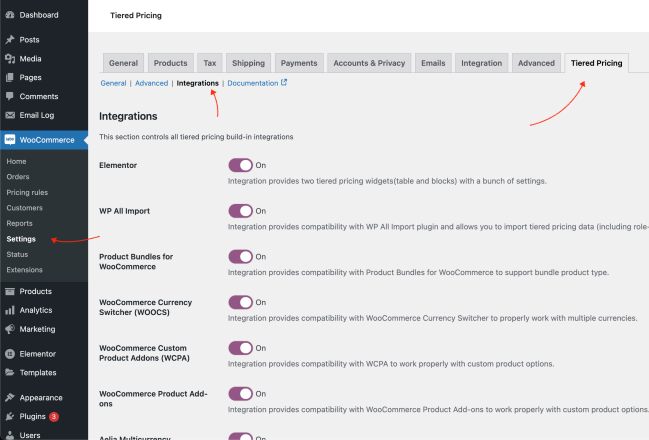This screenshot has height=440, width=649.
Task: Open Plugins menu with update badge
Action: point(33,416)
